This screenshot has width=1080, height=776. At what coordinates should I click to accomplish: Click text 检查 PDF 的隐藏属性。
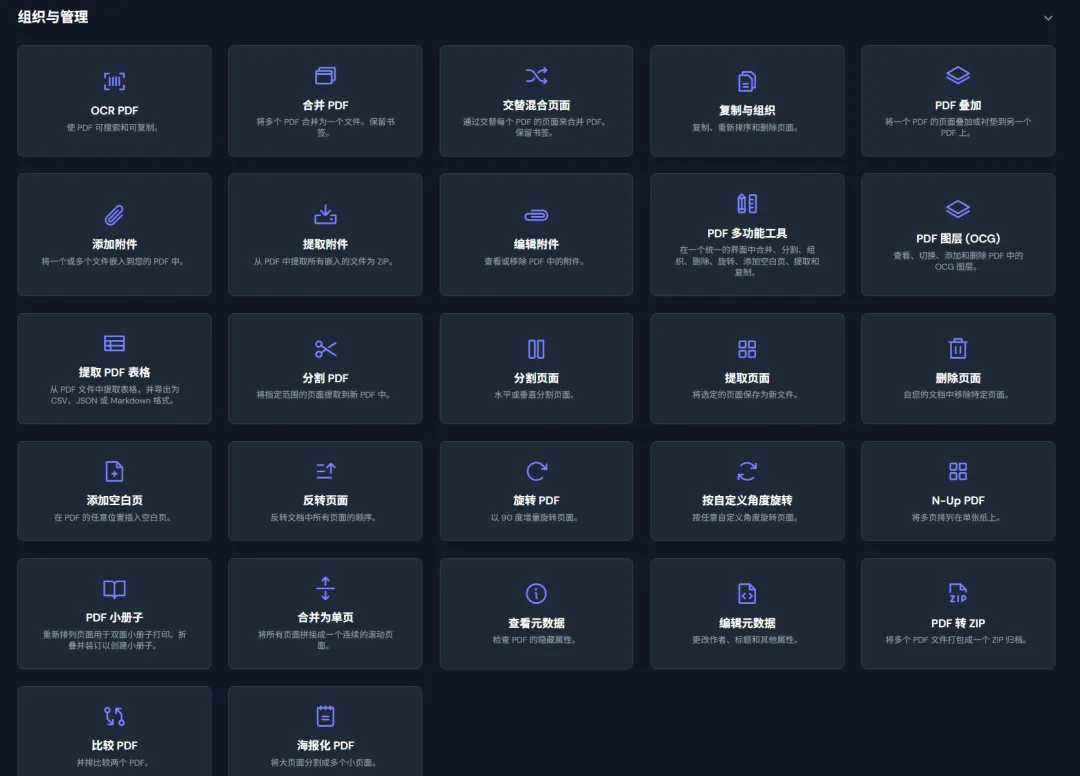(536, 640)
